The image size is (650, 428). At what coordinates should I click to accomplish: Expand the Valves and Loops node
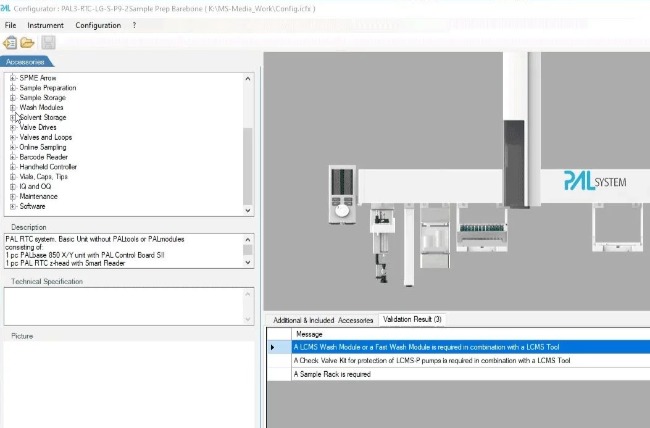click(x=13, y=137)
